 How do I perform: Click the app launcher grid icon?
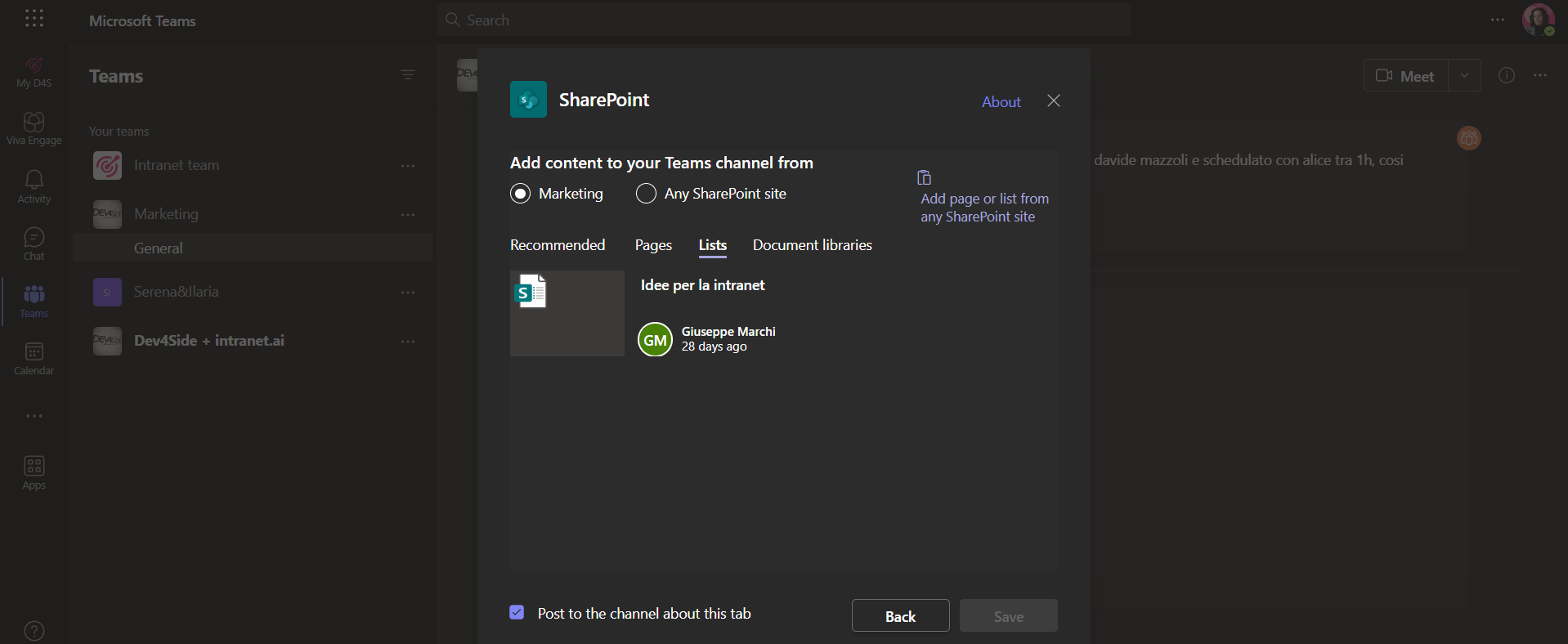[x=34, y=19]
